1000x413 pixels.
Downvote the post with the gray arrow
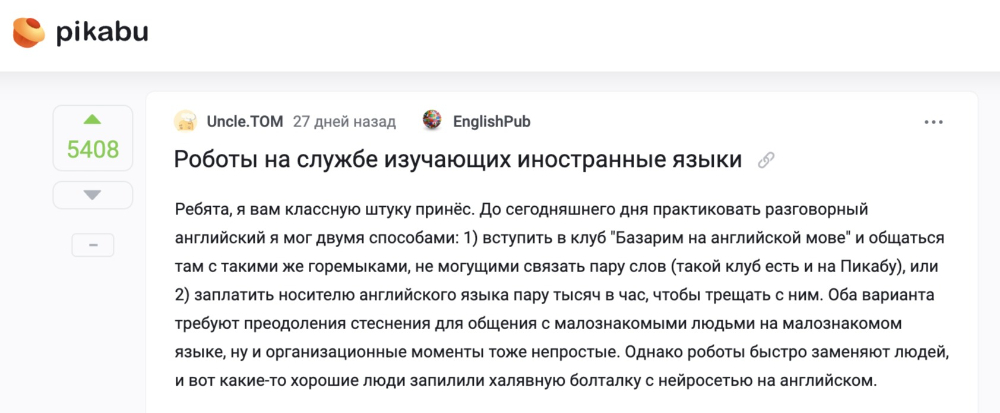92,195
